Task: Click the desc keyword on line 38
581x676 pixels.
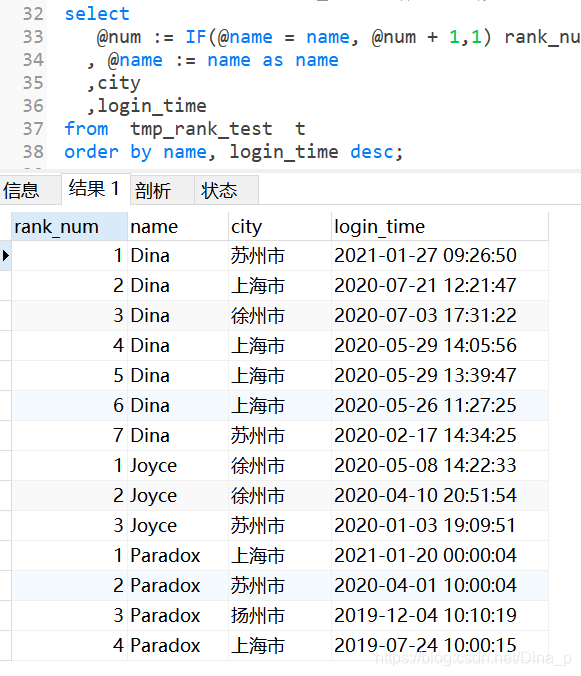Action: (x=372, y=152)
